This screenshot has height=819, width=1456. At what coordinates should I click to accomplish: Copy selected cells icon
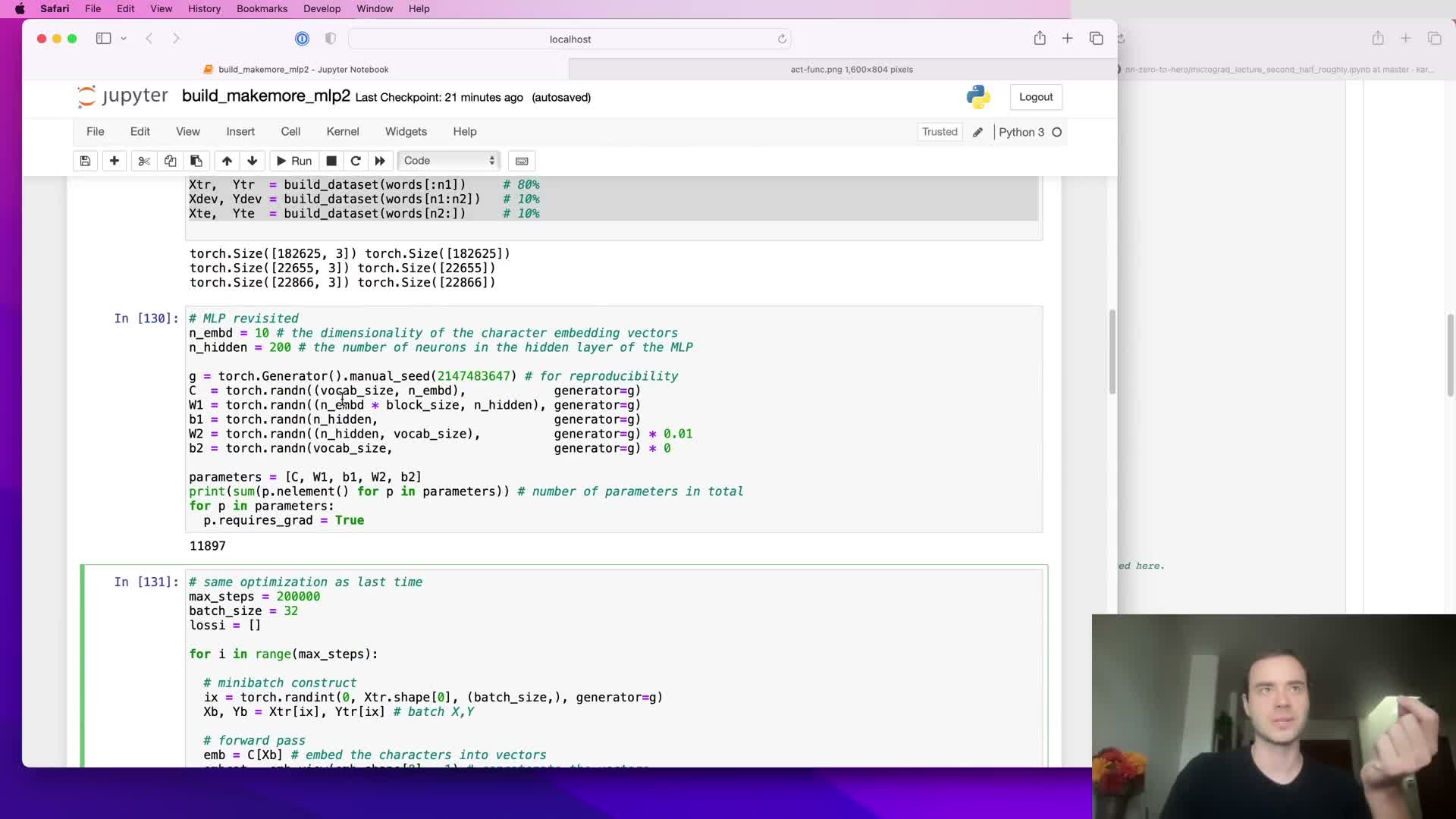[170, 161]
